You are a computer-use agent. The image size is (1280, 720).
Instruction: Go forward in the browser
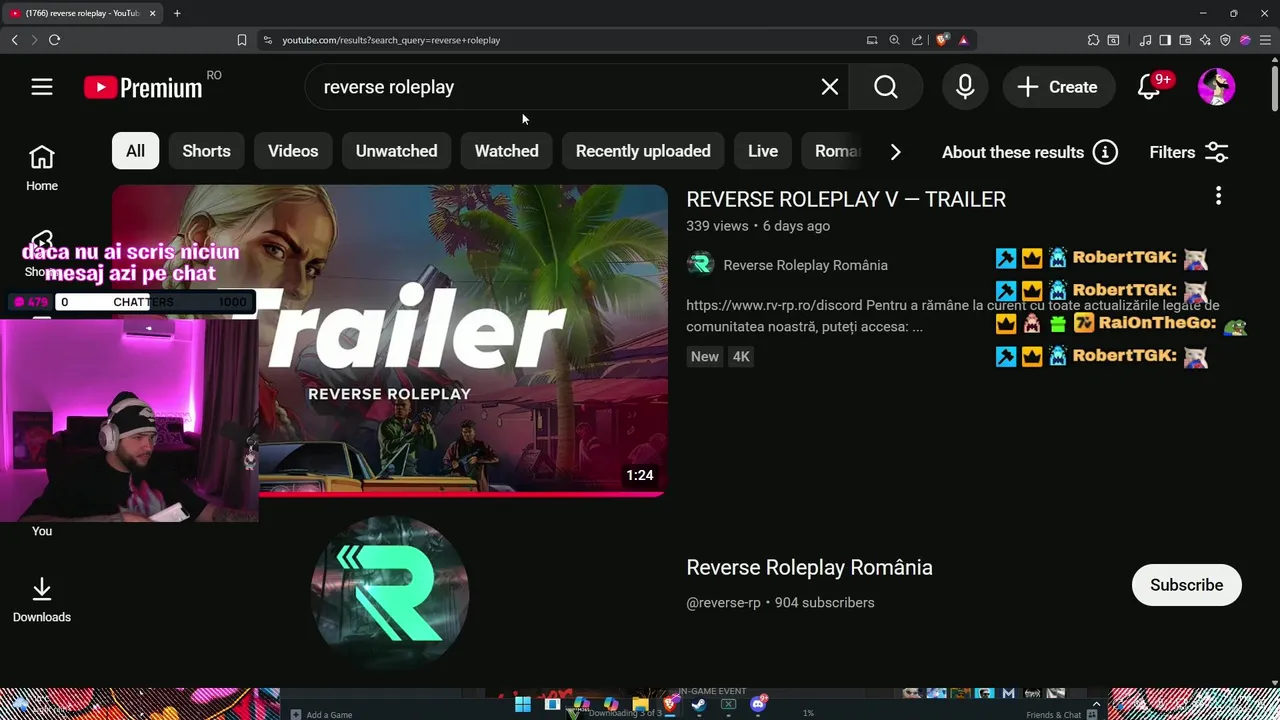[34, 40]
